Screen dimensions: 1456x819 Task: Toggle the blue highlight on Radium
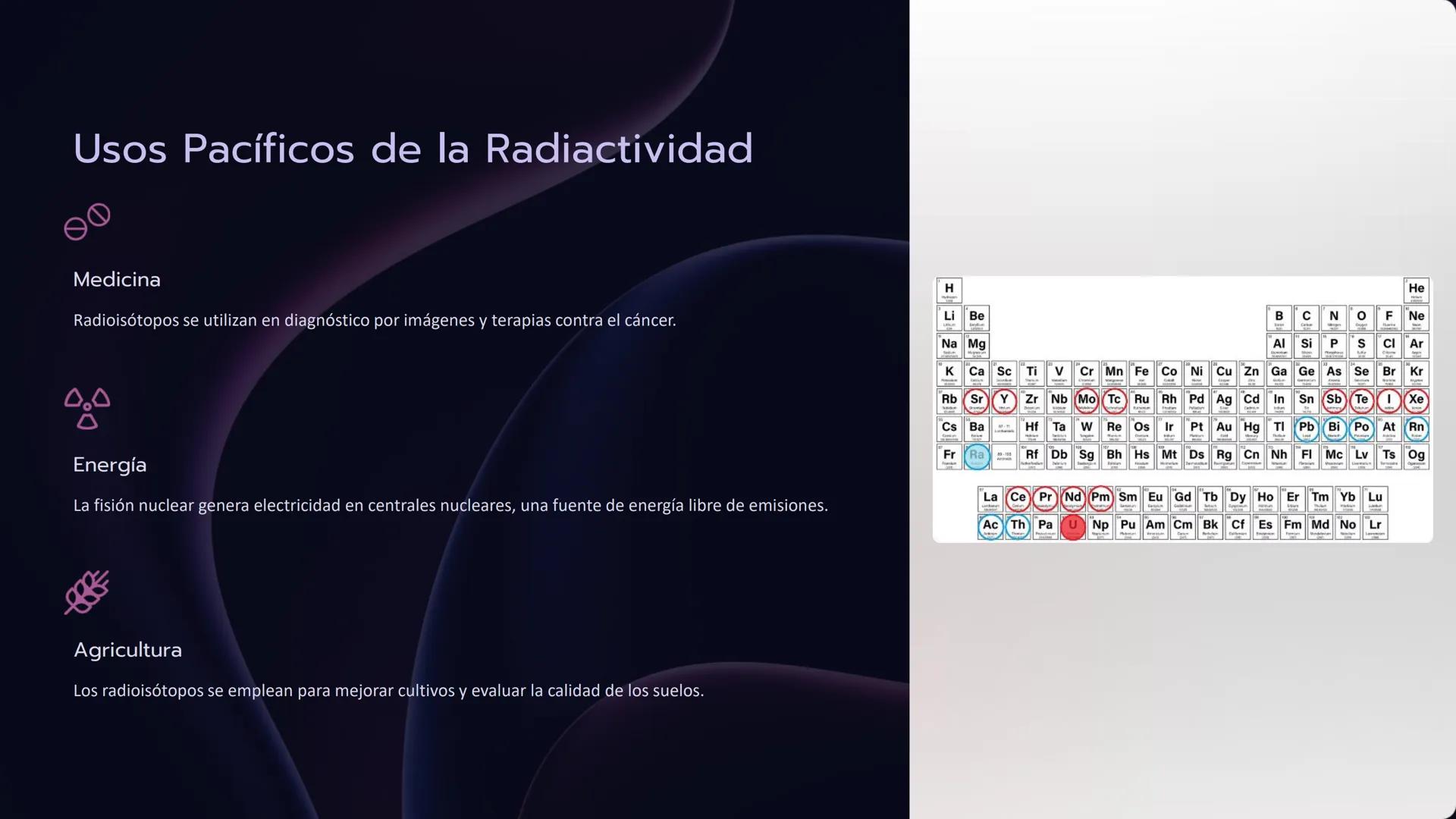pyautogui.click(x=976, y=457)
